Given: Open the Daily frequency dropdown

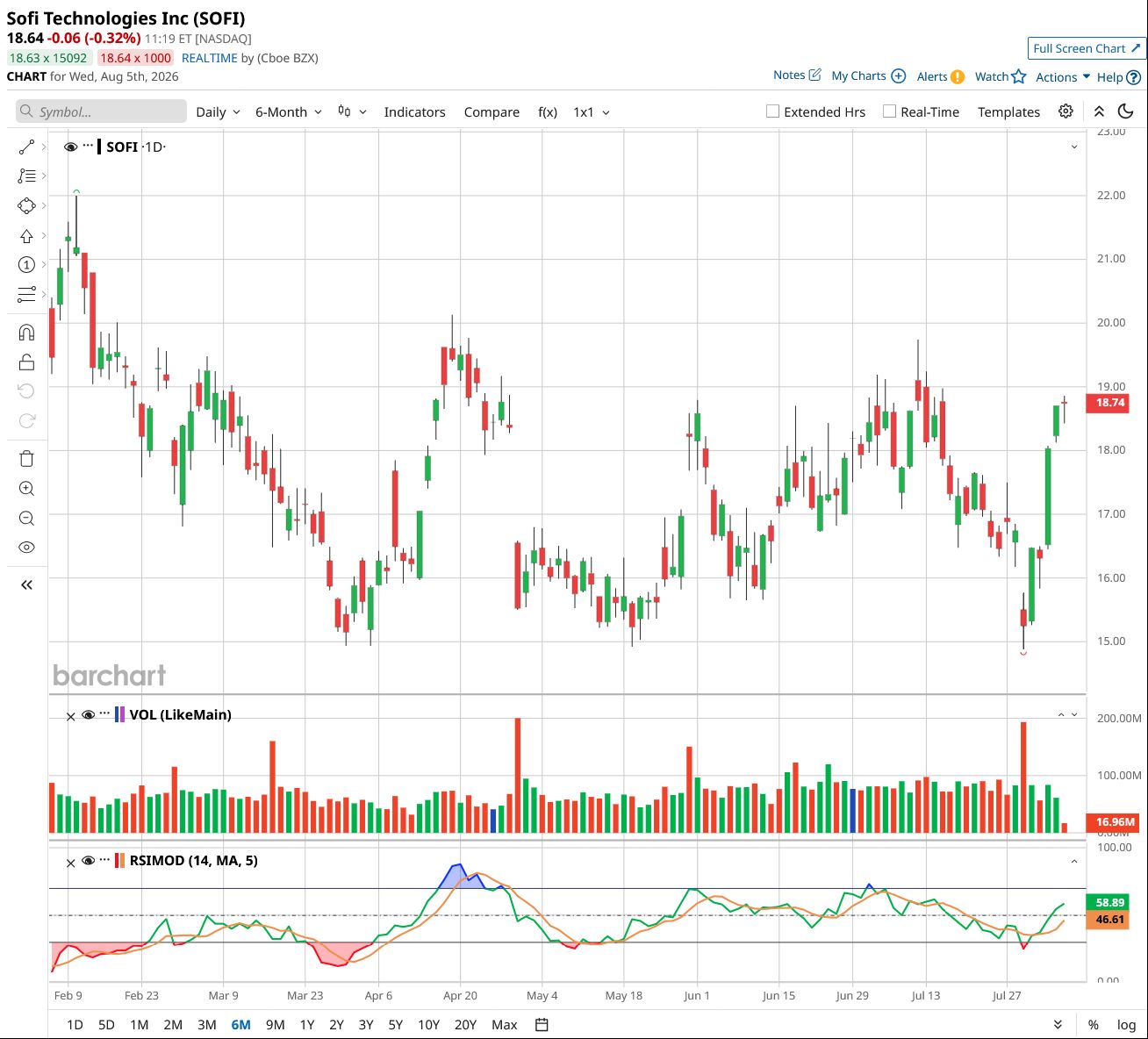Looking at the screenshot, I should [x=218, y=112].
